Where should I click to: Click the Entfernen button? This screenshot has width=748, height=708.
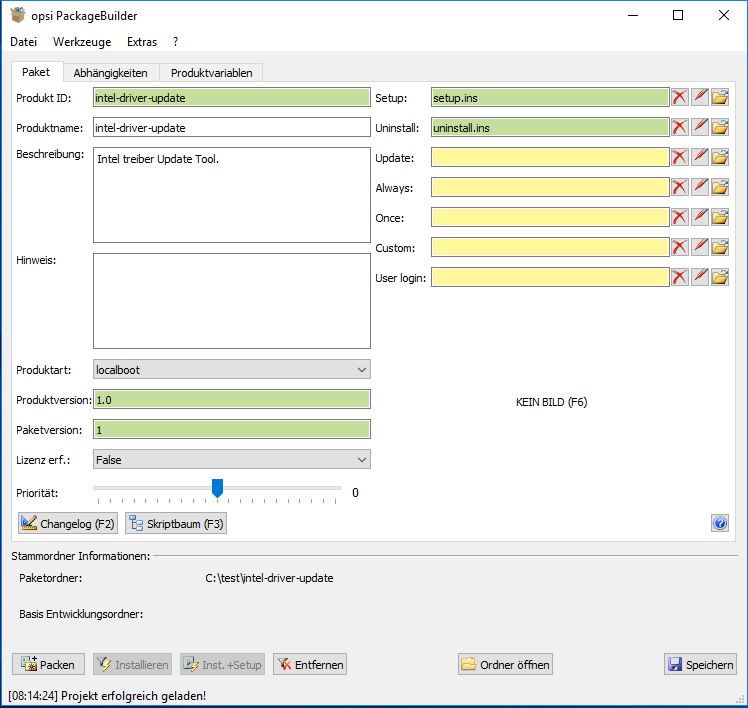310,664
